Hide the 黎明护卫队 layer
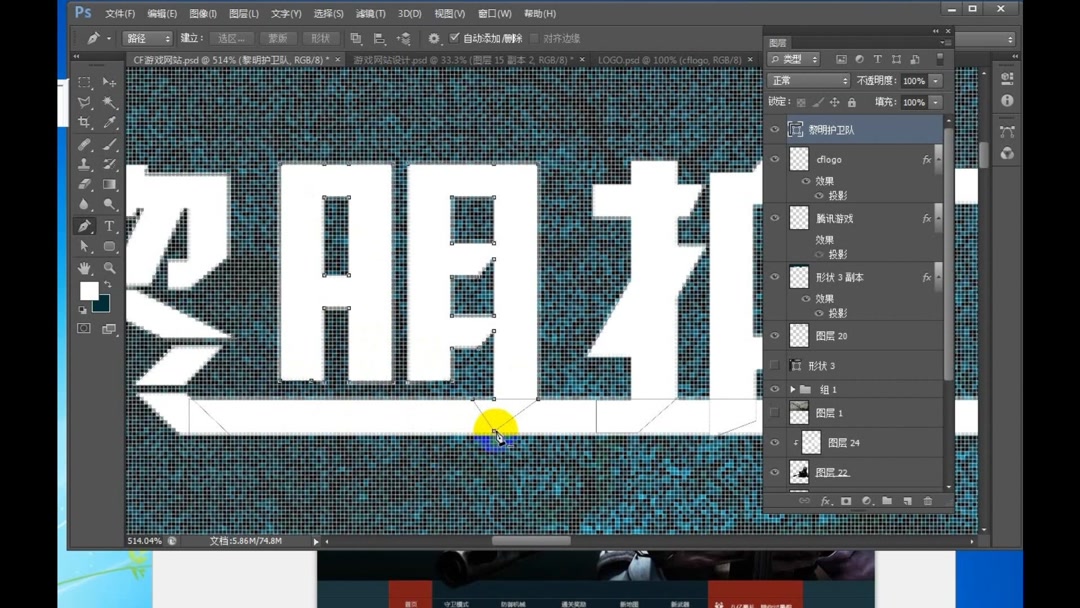The image size is (1080, 608). point(775,129)
